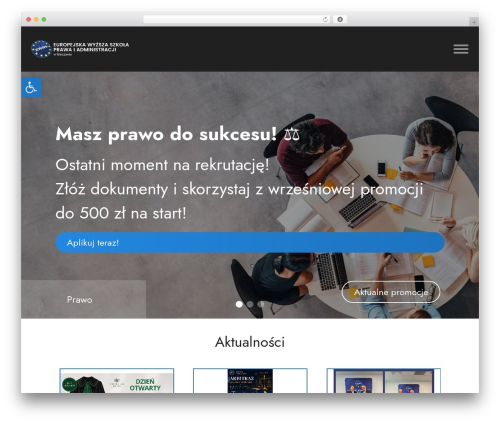Go to third slider dot
Screen dimensions: 500x423
(261, 304)
